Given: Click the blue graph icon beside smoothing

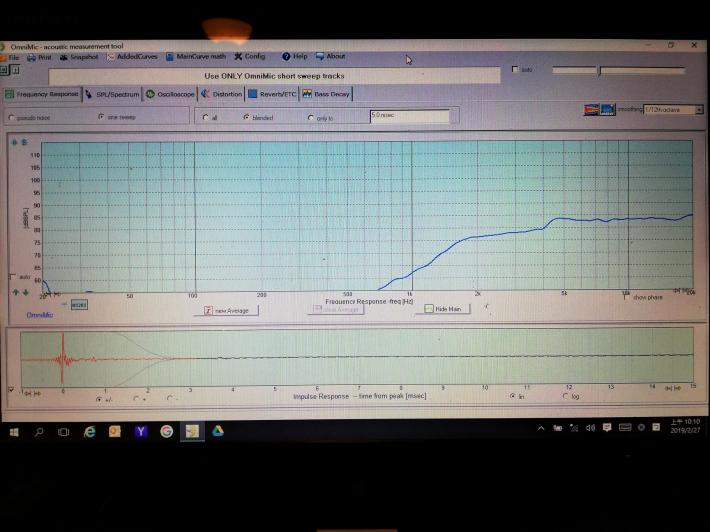Looking at the screenshot, I should (608, 110).
